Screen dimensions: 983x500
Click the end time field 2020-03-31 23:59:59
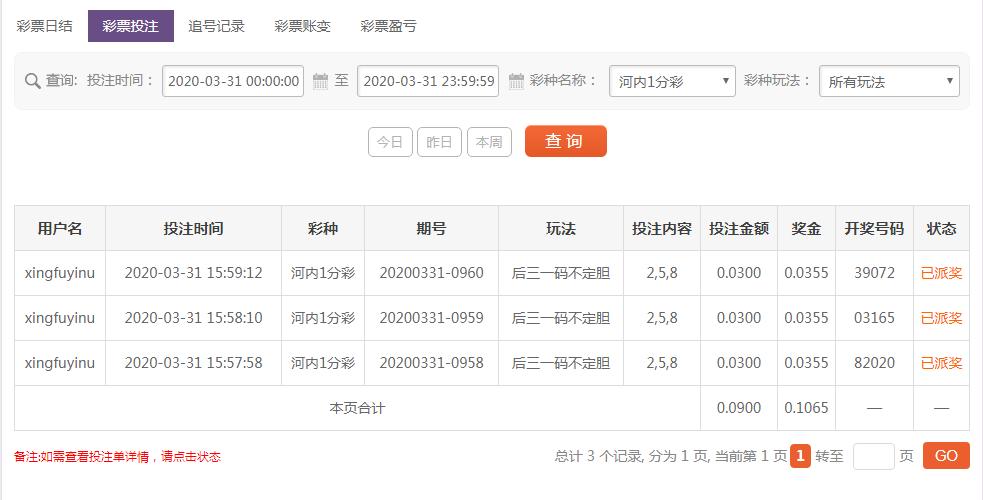pos(428,81)
